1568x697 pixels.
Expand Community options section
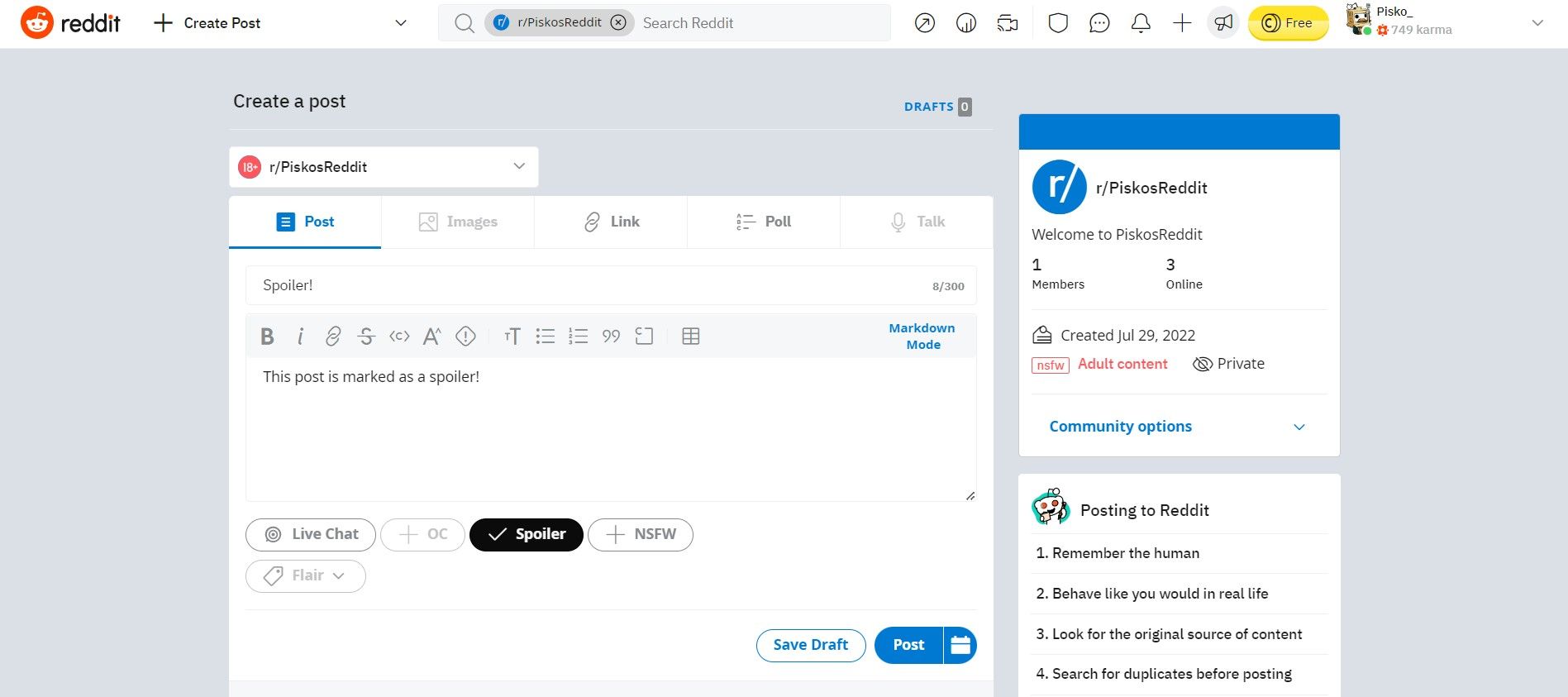click(x=1179, y=427)
